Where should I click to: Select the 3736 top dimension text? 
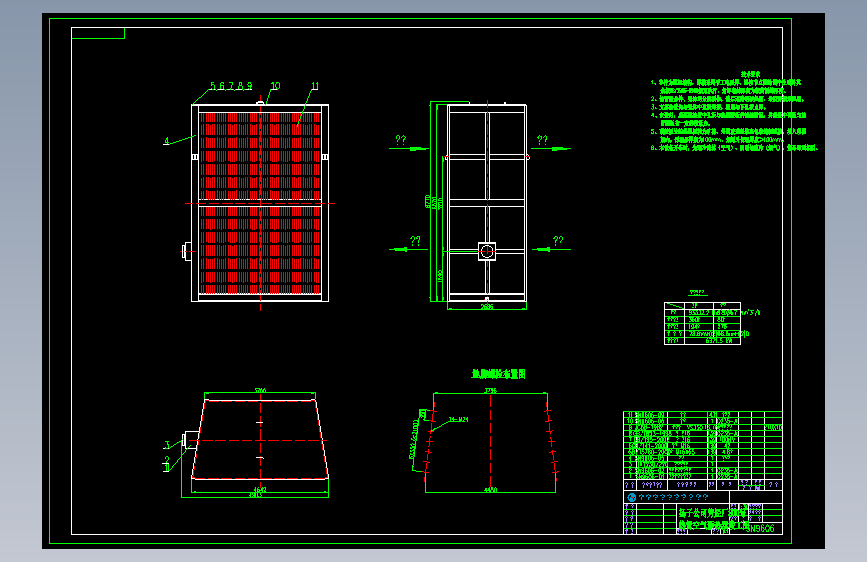(490, 391)
